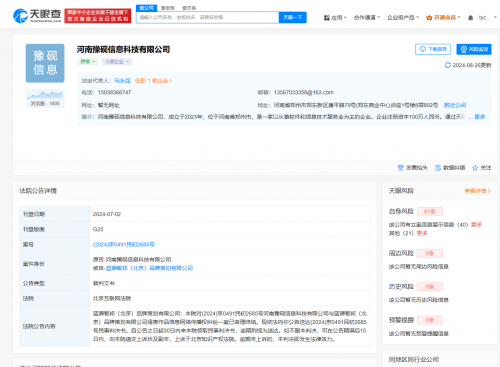
Task: Select the 裁判文书 announcement type cell
Action: tap(230, 283)
